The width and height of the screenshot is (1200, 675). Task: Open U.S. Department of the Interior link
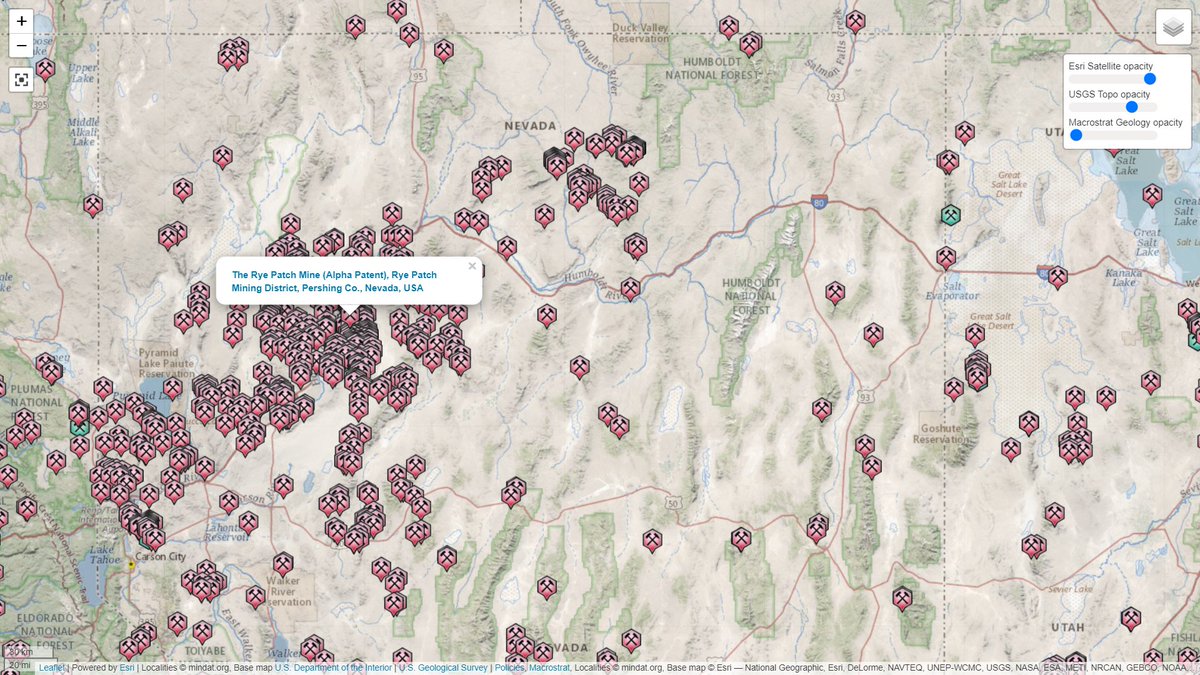[333, 667]
